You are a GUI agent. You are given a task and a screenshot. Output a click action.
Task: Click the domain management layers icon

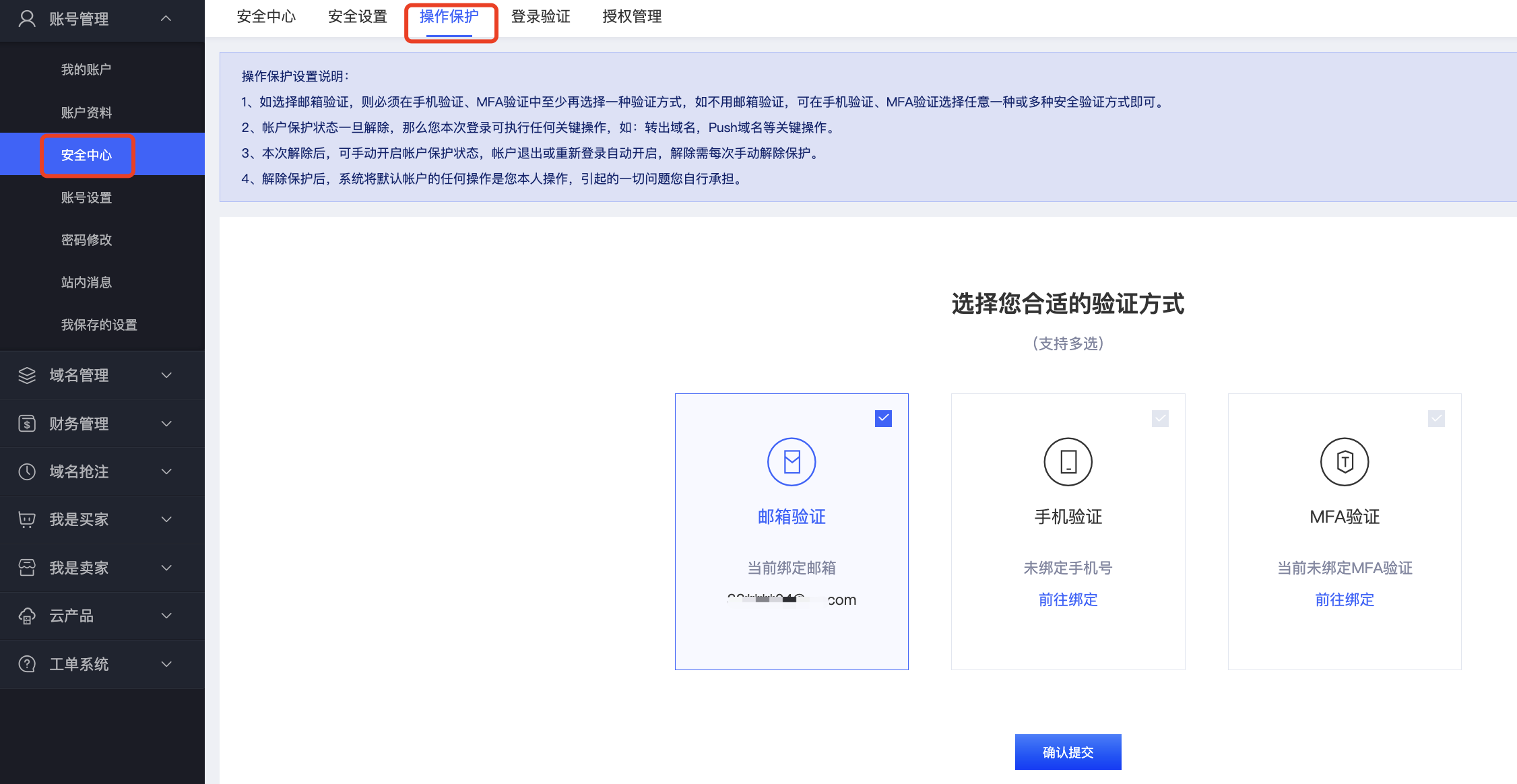27,375
